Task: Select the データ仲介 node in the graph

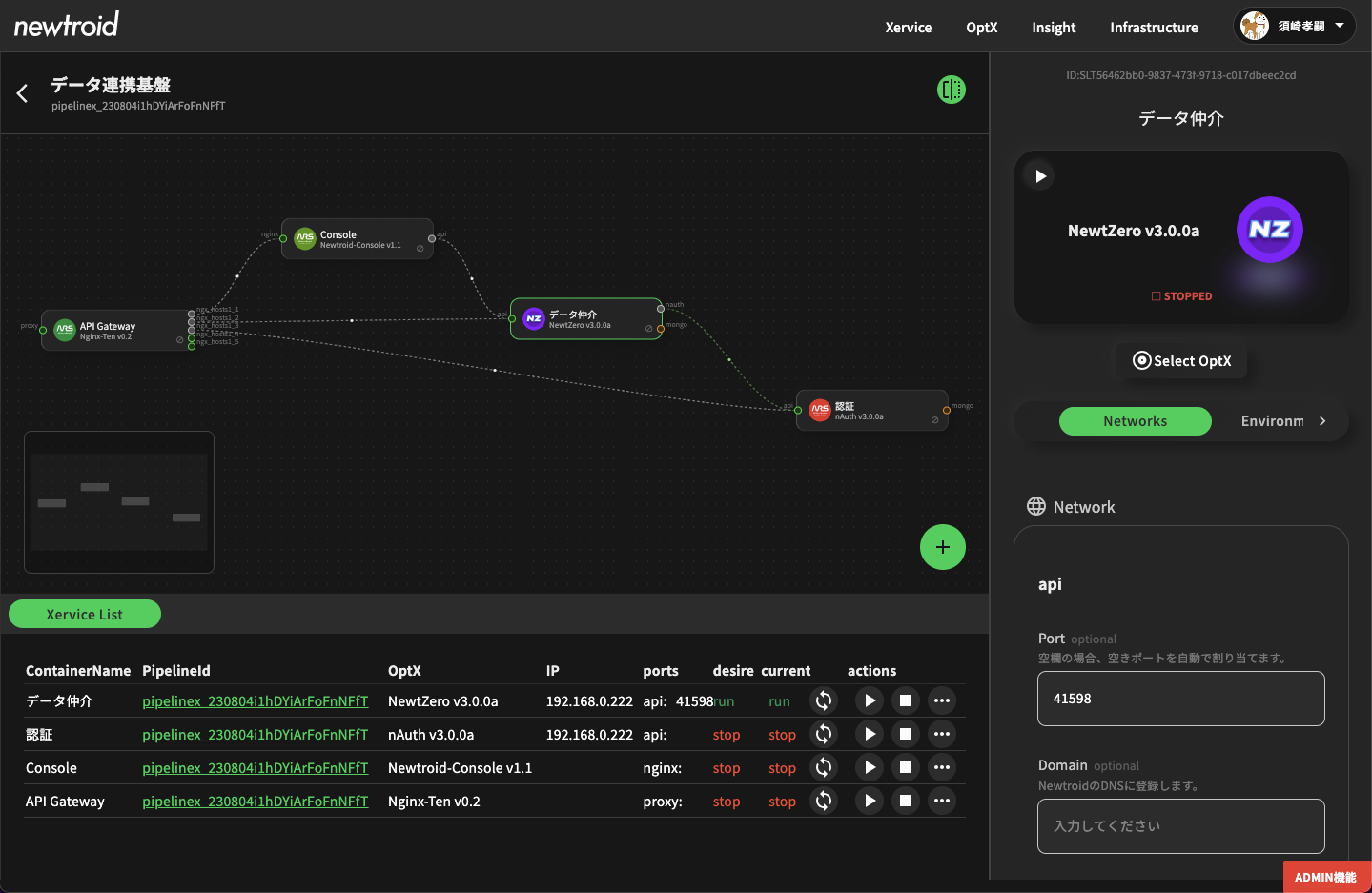Action: click(586, 319)
